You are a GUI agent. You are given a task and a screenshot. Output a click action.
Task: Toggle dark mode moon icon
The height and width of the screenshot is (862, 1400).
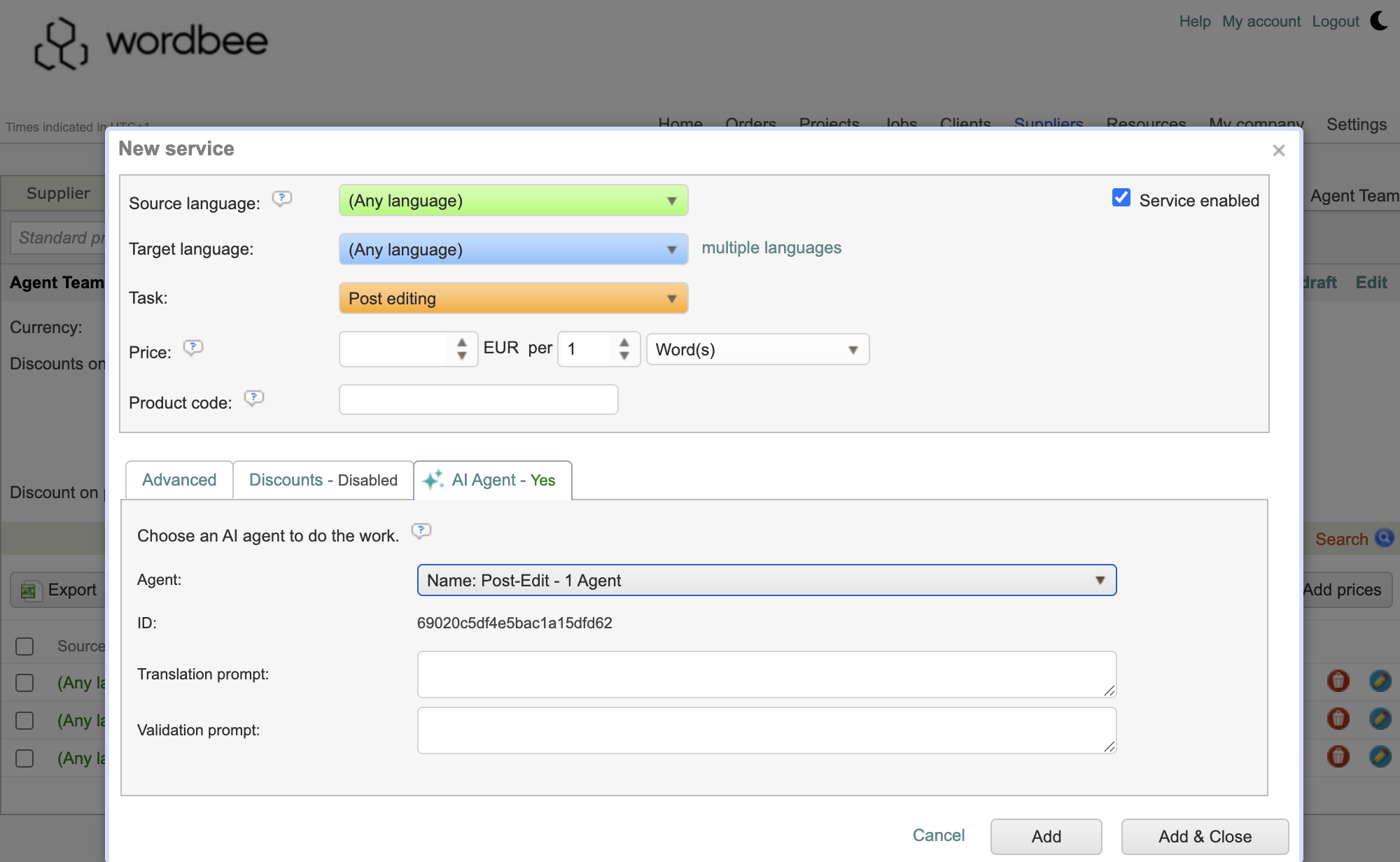(1379, 21)
